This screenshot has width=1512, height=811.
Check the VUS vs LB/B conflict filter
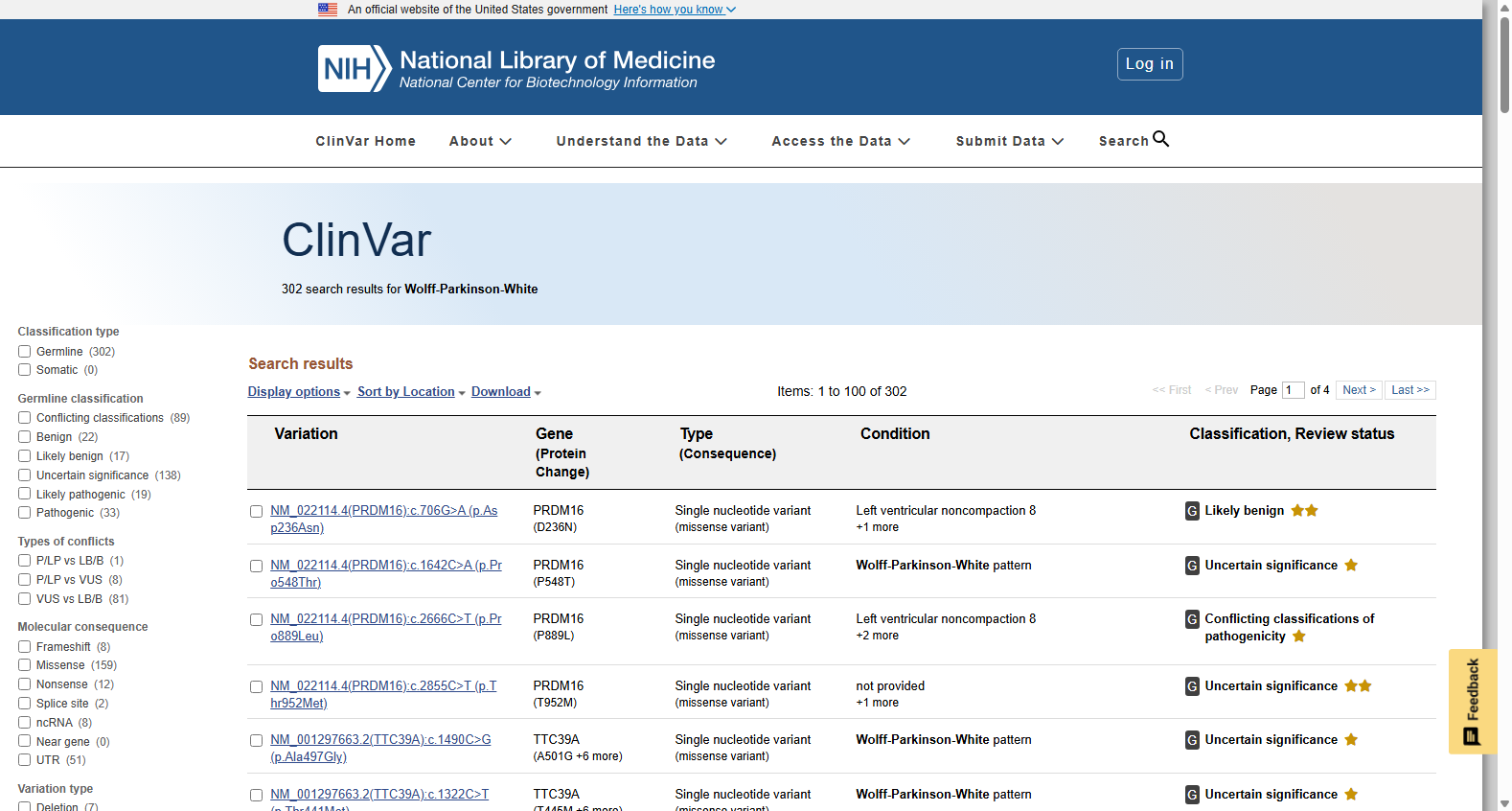[25, 599]
